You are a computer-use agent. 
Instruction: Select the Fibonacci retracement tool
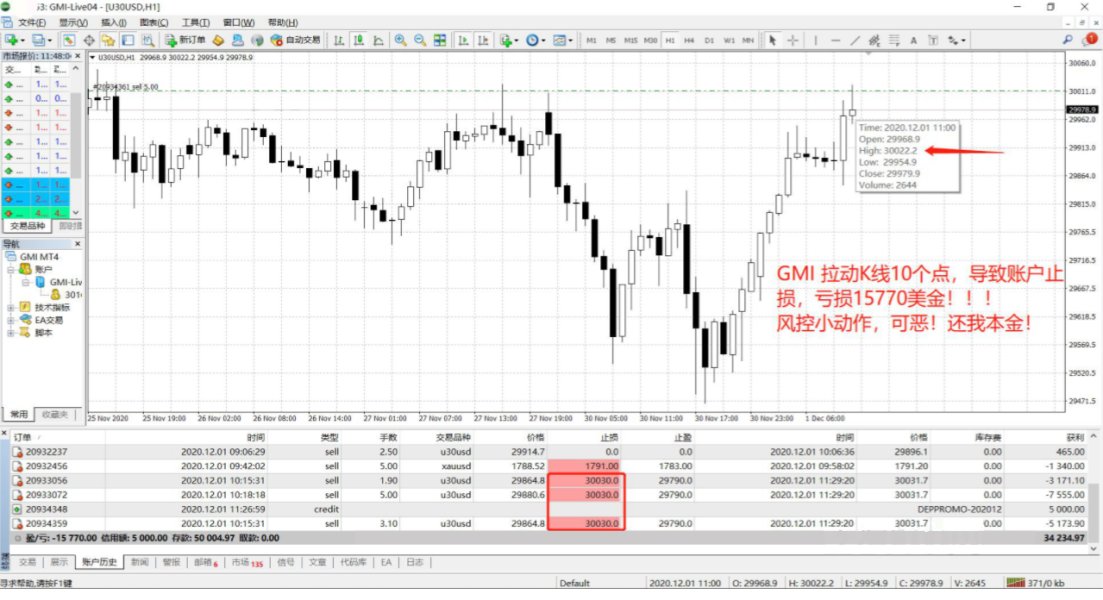click(x=894, y=40)
